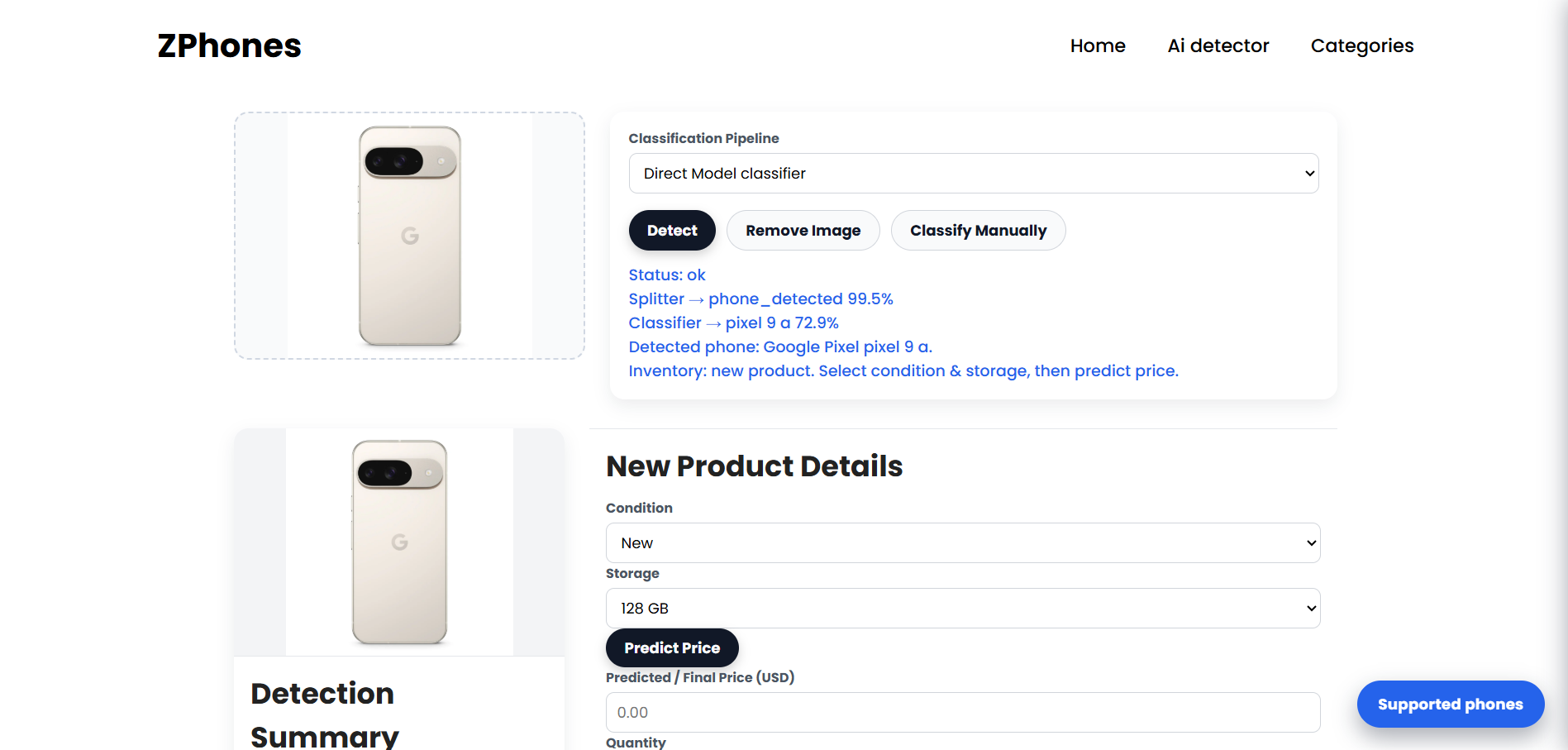Expand the Condition dropdown
The height and width of the screenshot is (750, 1568).
pos(962,542)
